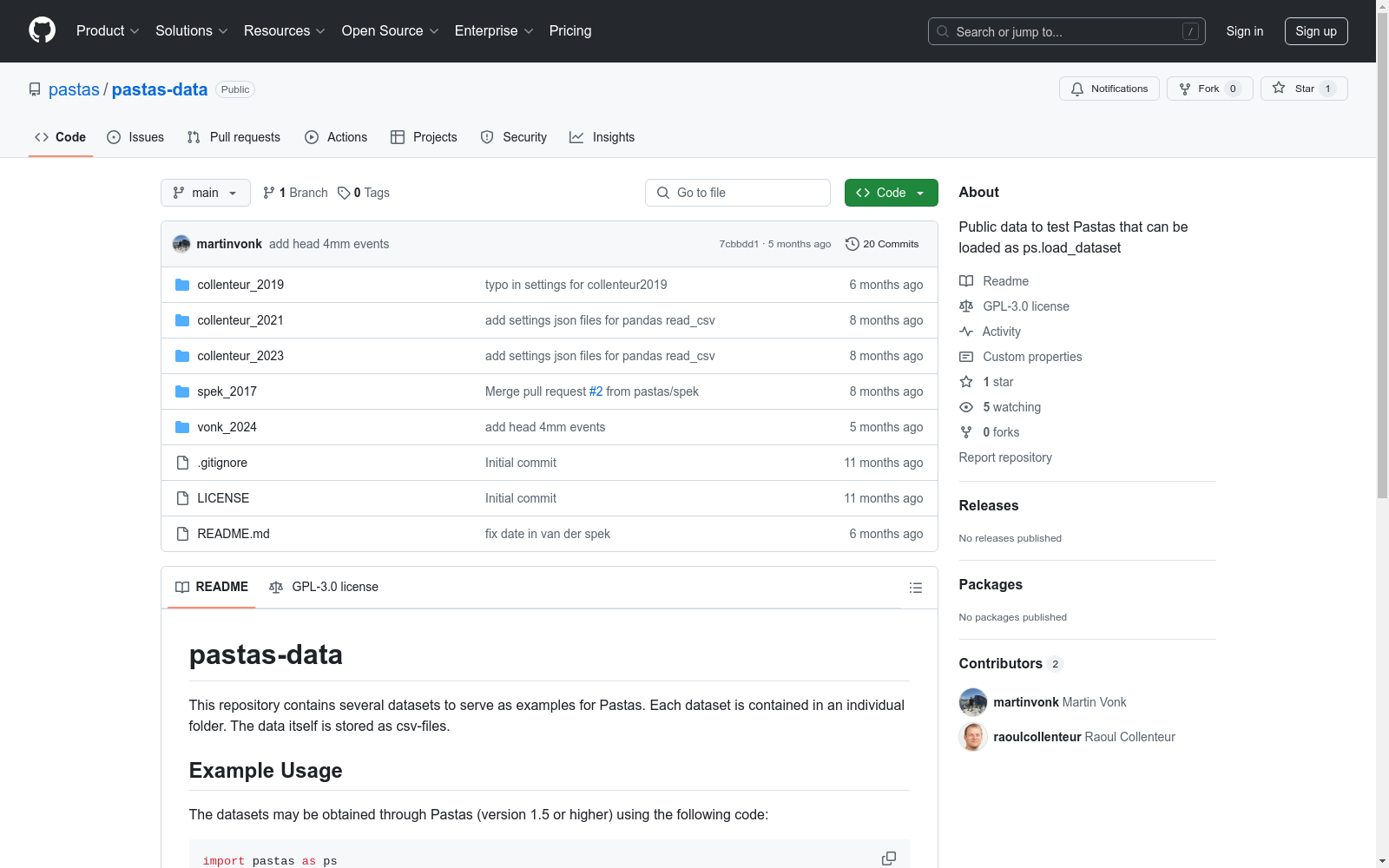Open the collenteur_2021 folder icon
The image size is (1389, 868).
coord(182,320)
